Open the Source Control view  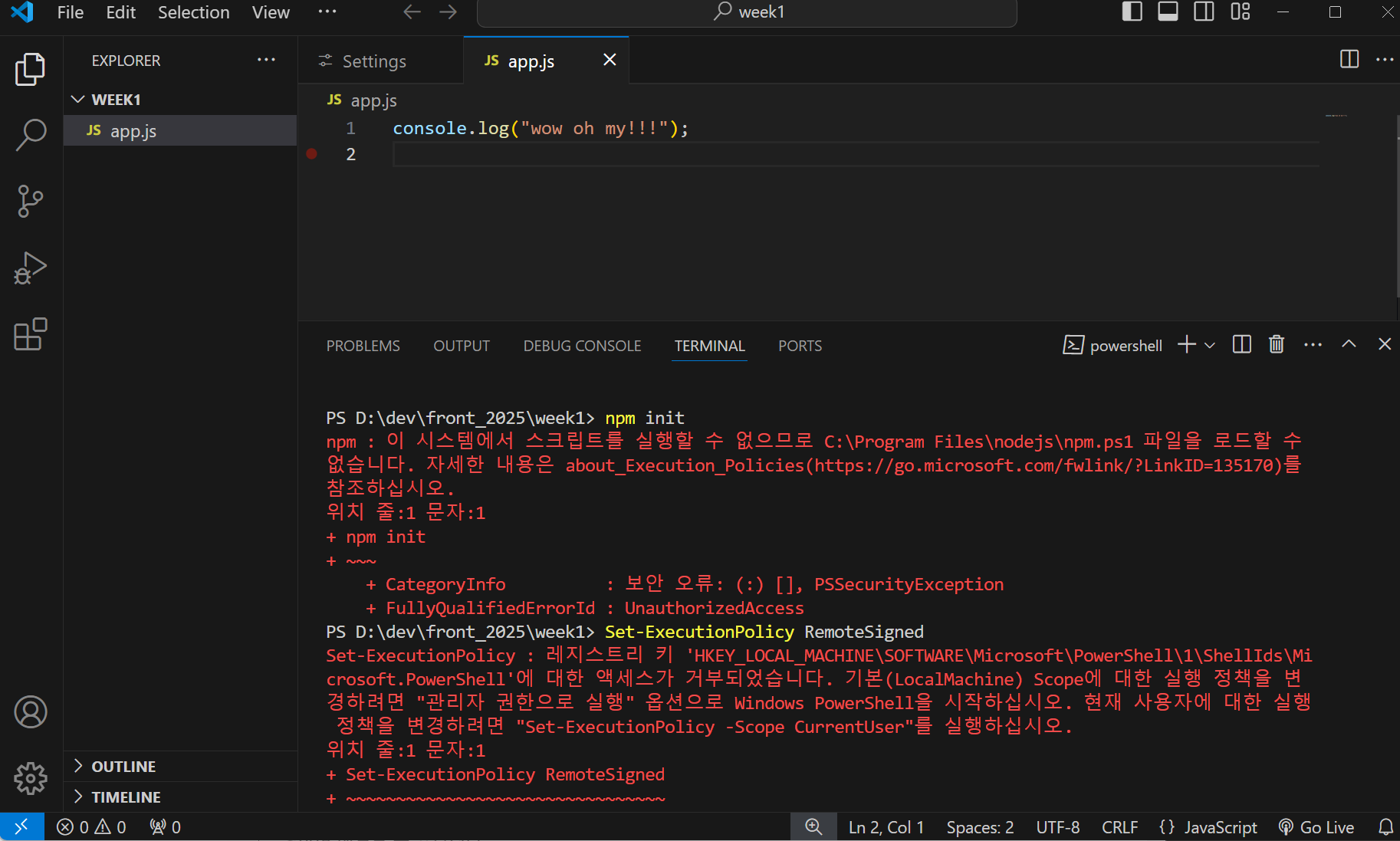(30, 201)
